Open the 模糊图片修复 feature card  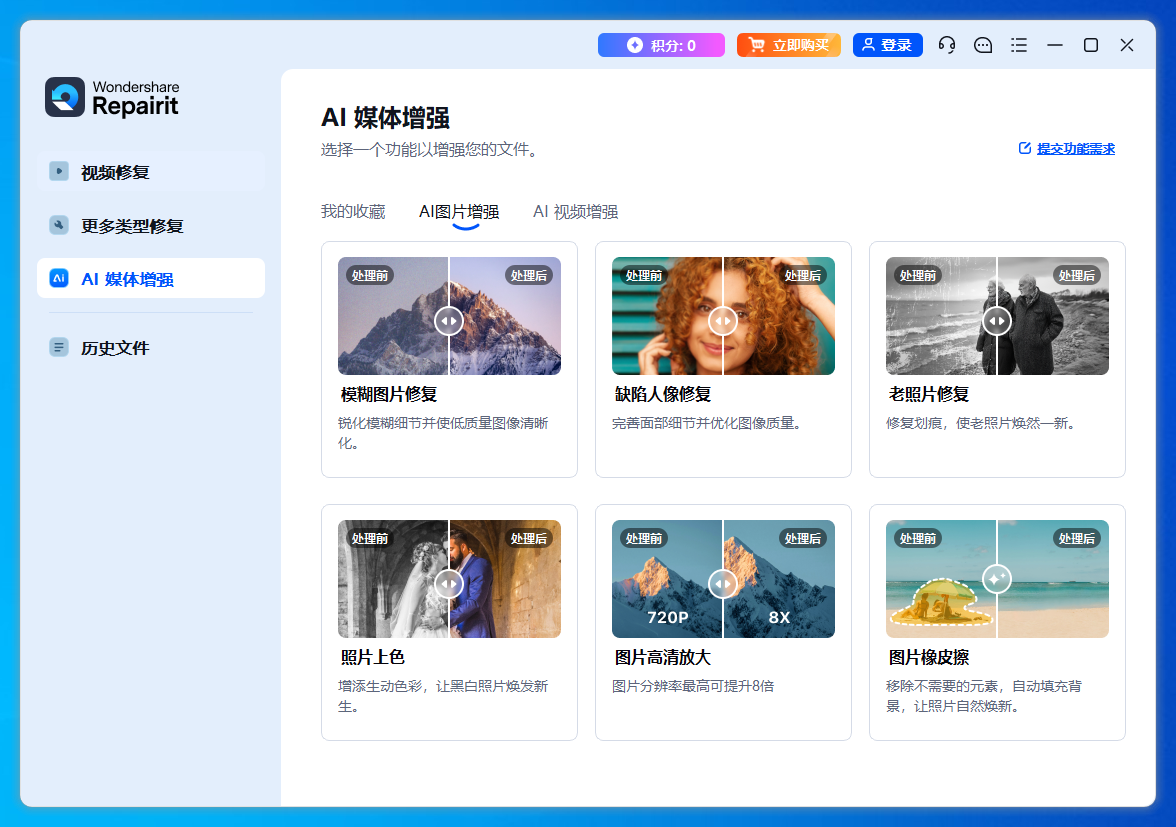click(449, 393)
